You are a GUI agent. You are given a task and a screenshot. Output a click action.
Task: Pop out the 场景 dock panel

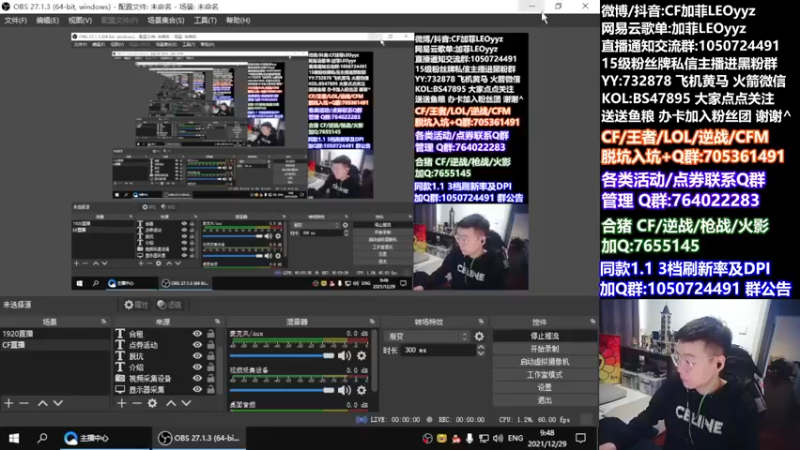104,322
